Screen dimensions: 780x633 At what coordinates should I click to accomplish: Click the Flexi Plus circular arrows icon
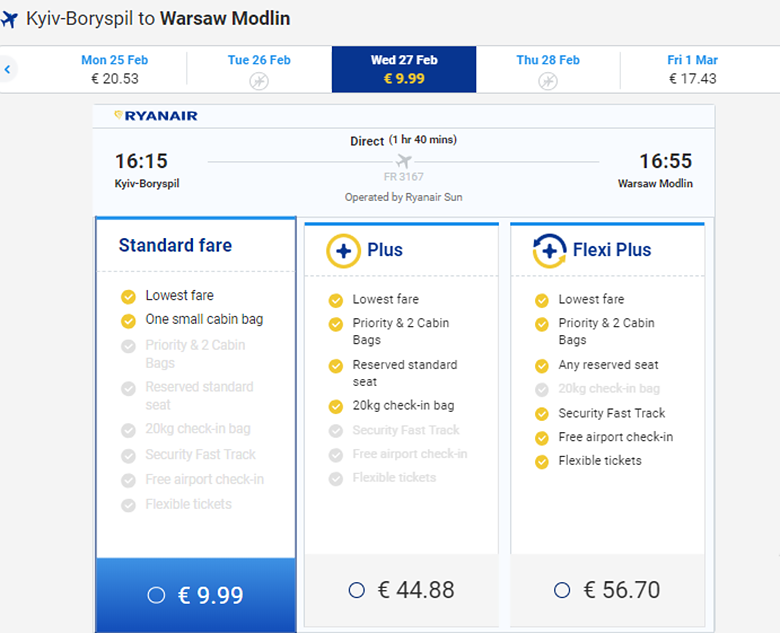[550, 250]
